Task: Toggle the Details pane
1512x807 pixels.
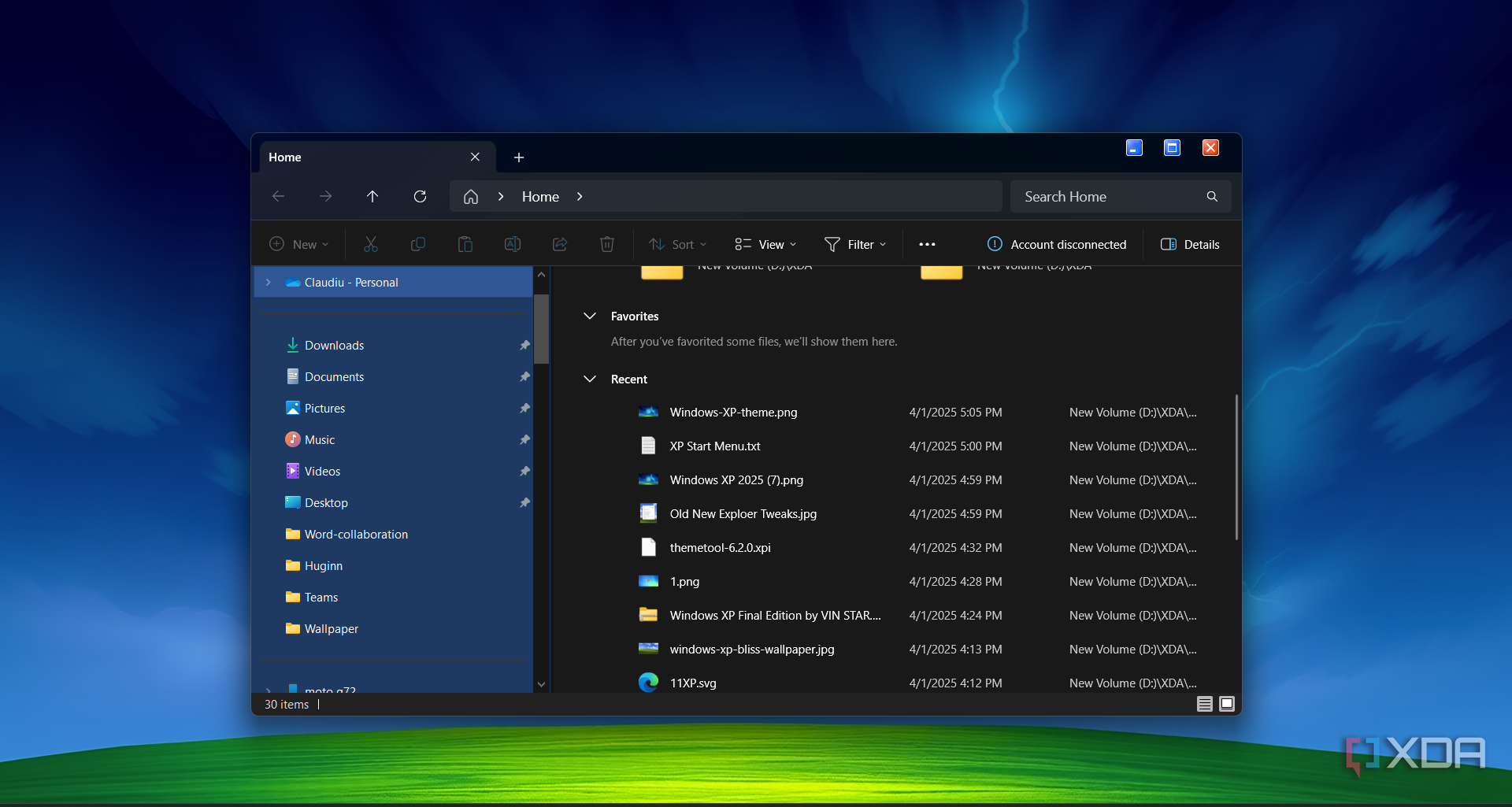Action: coord(1190,245)
